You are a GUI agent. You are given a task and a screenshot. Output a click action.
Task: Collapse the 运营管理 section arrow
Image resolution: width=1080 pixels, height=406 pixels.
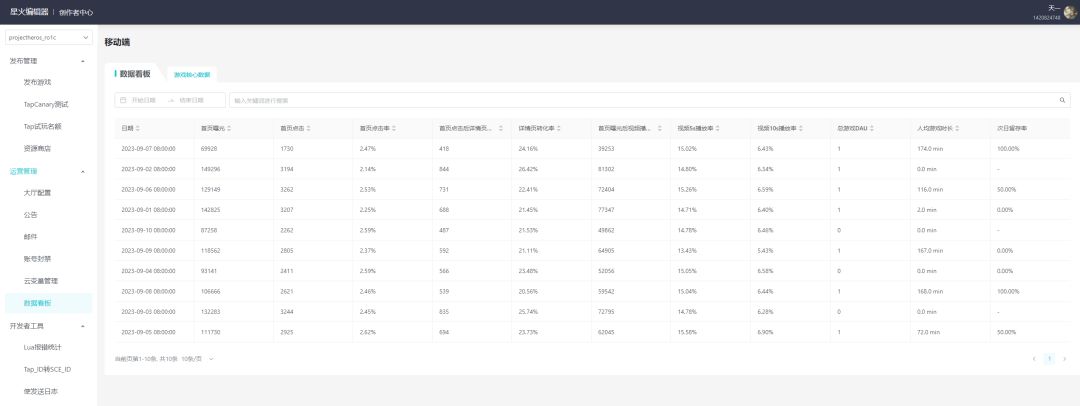click(x=83, y=171)
